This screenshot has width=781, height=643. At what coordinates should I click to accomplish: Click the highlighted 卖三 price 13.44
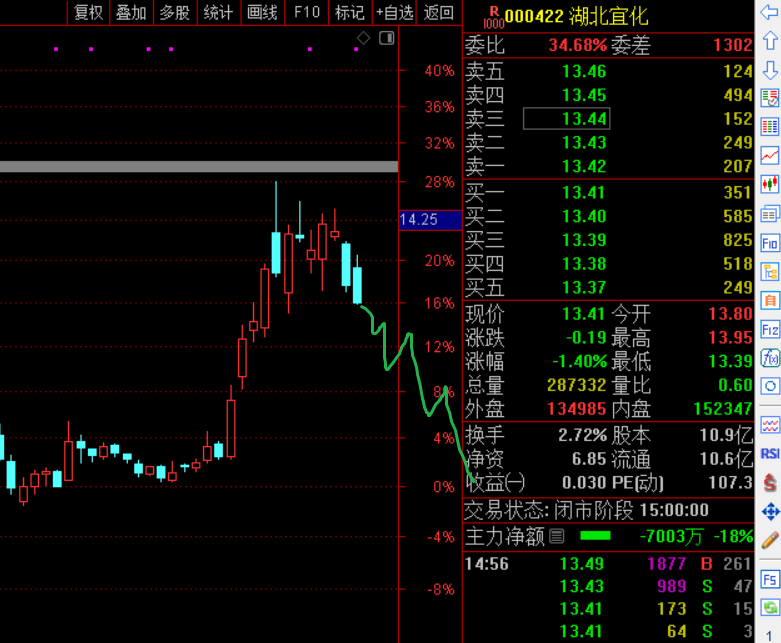[566, 119]
